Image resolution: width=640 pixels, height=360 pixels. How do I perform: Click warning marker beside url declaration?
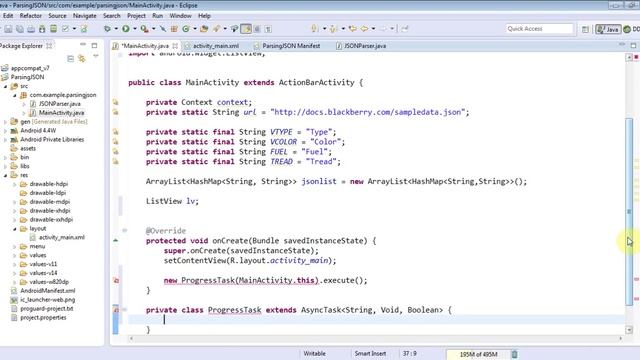[x=116, y=112]
